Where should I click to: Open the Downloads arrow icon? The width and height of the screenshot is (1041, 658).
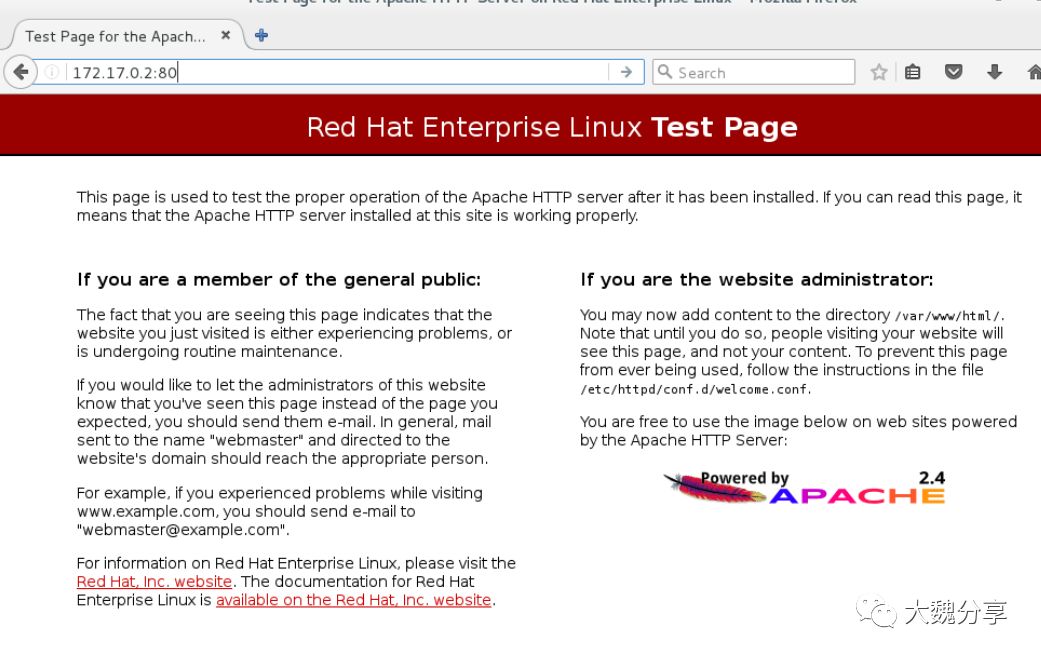[994, 72]
